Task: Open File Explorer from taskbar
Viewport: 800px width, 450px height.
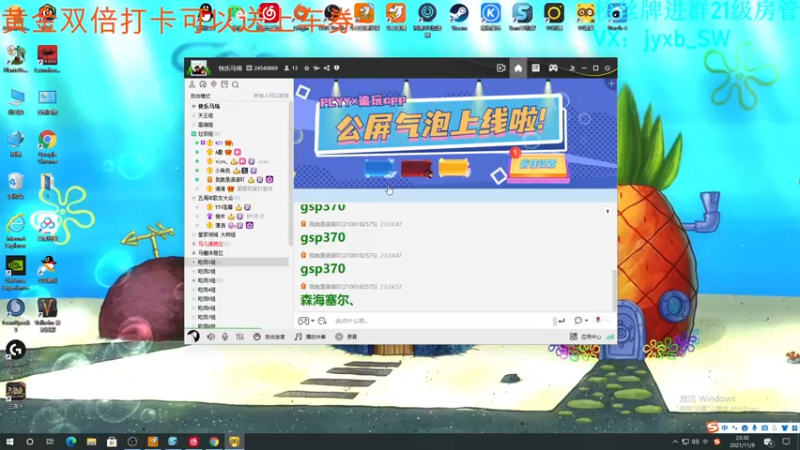Action: click(x=91, y=442)
